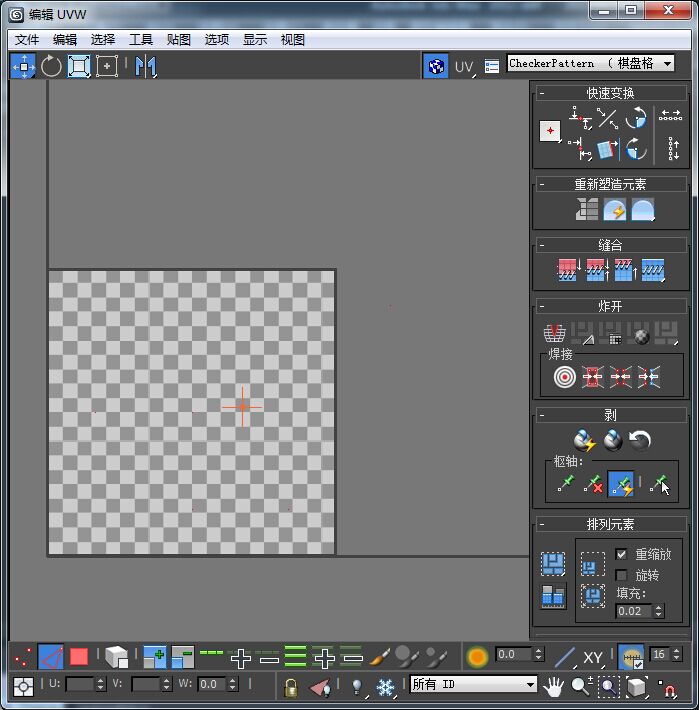Open the 工具 menu
This screenshot has height=710, width=699.
(141, 40)
